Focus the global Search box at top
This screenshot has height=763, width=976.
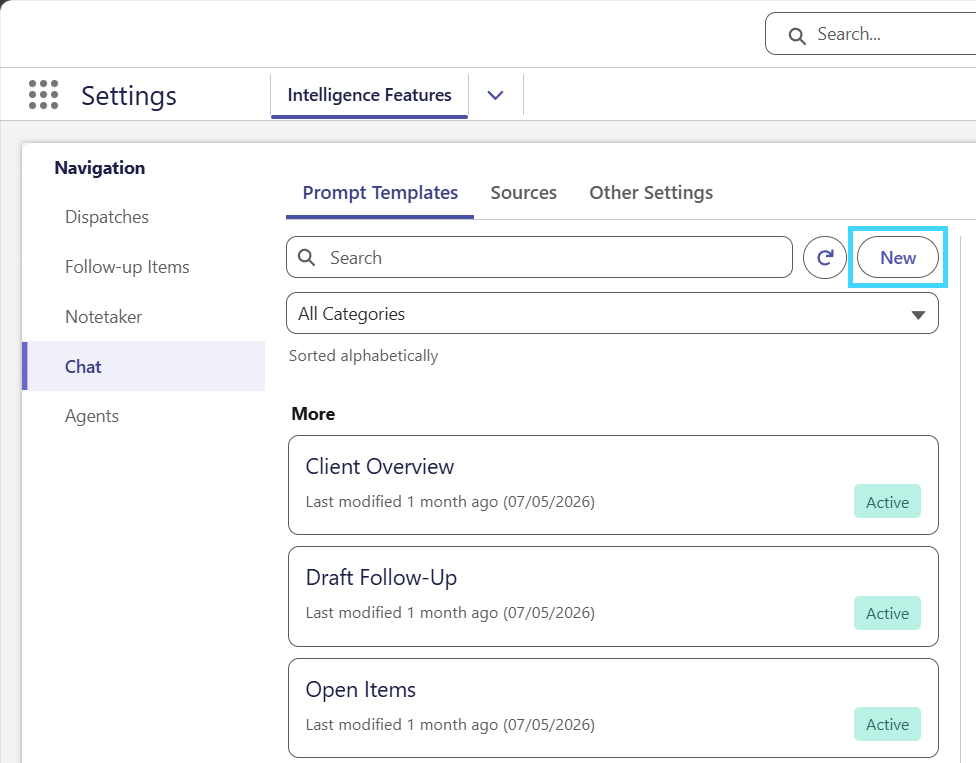pyautogui.click(x=870, y=34)
